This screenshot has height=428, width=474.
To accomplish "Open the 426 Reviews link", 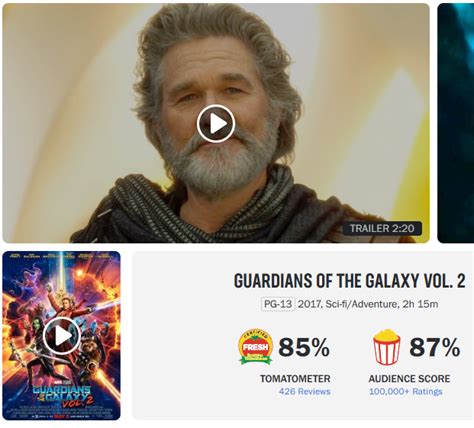I will coord(305,391).
